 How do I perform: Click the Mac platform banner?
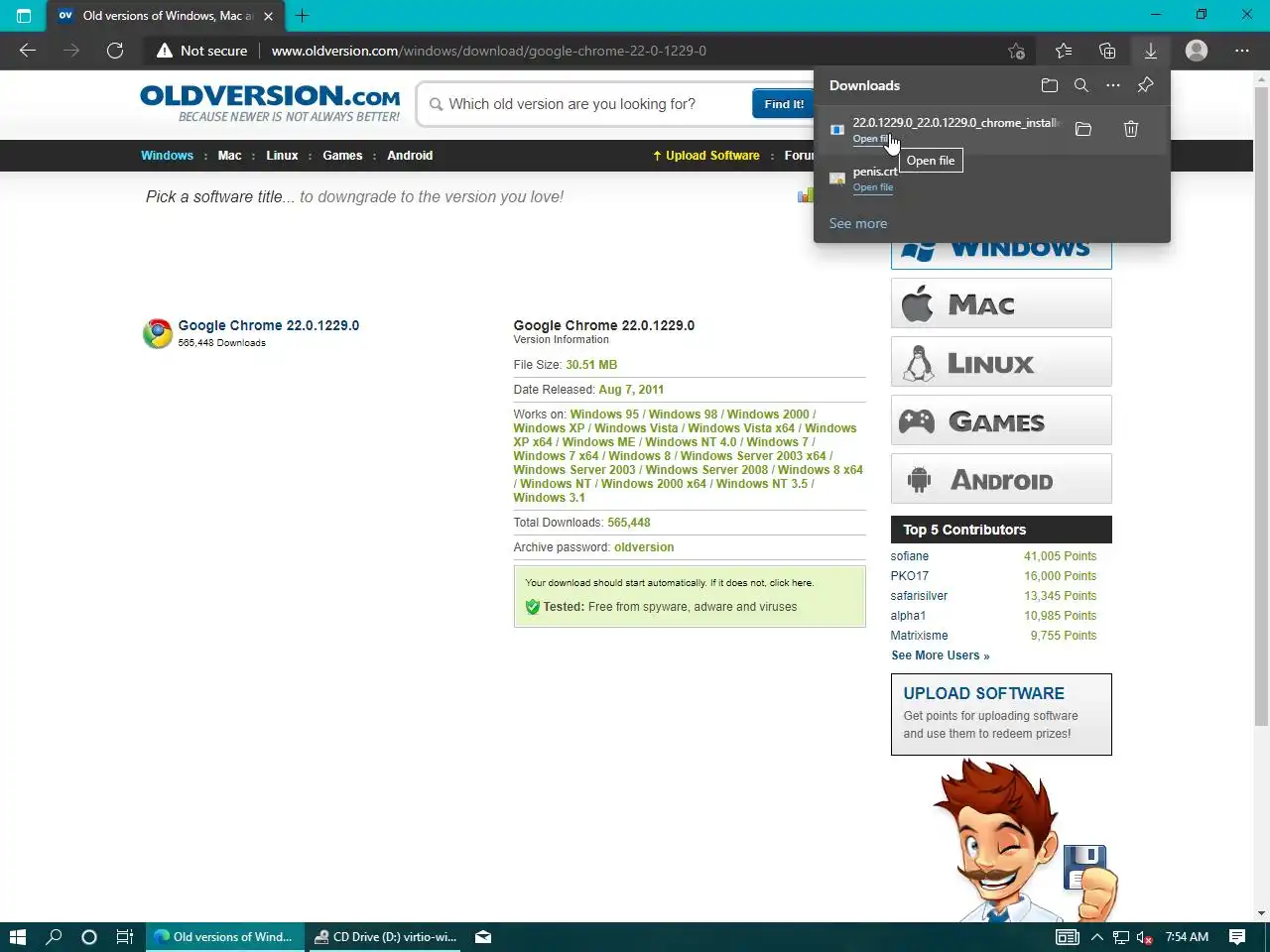[x=1001, y=302]
